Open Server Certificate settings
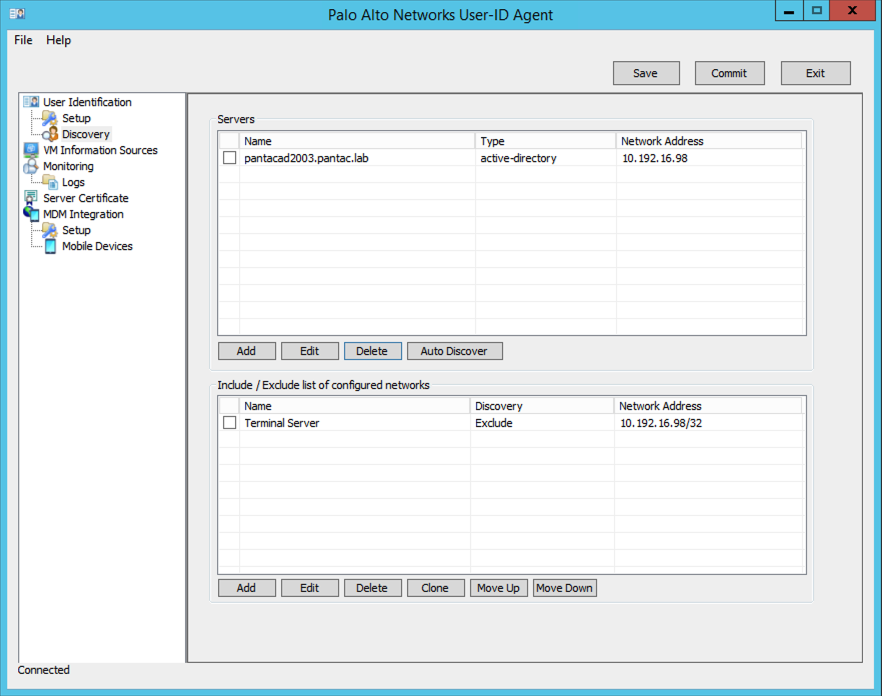This screenshot has height=696, width=882. (x=84, y=197)
